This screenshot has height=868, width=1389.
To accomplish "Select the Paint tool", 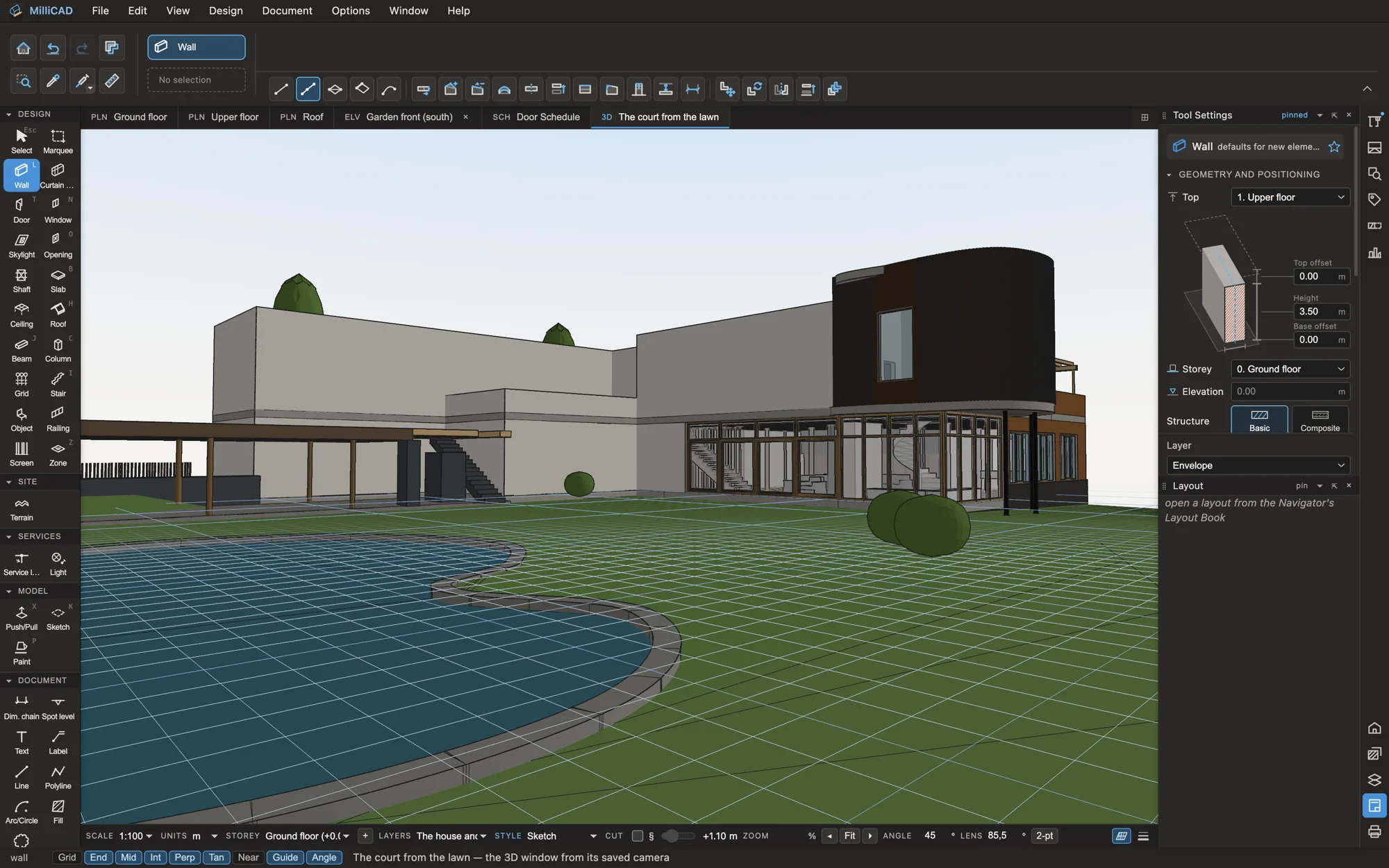I will coord(22,652).
